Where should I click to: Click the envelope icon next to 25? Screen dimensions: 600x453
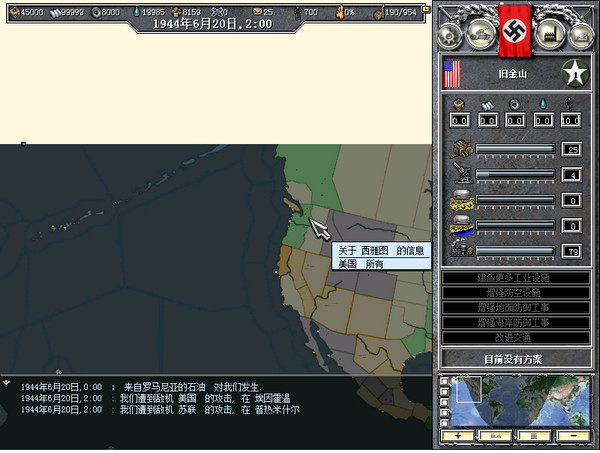[258, 13]
